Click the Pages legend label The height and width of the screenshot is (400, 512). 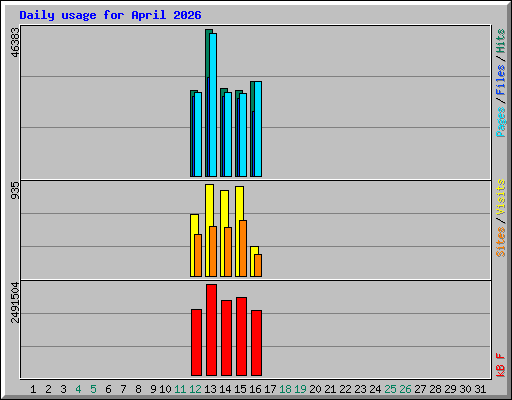pyautogui.click(x=501, y=122)
